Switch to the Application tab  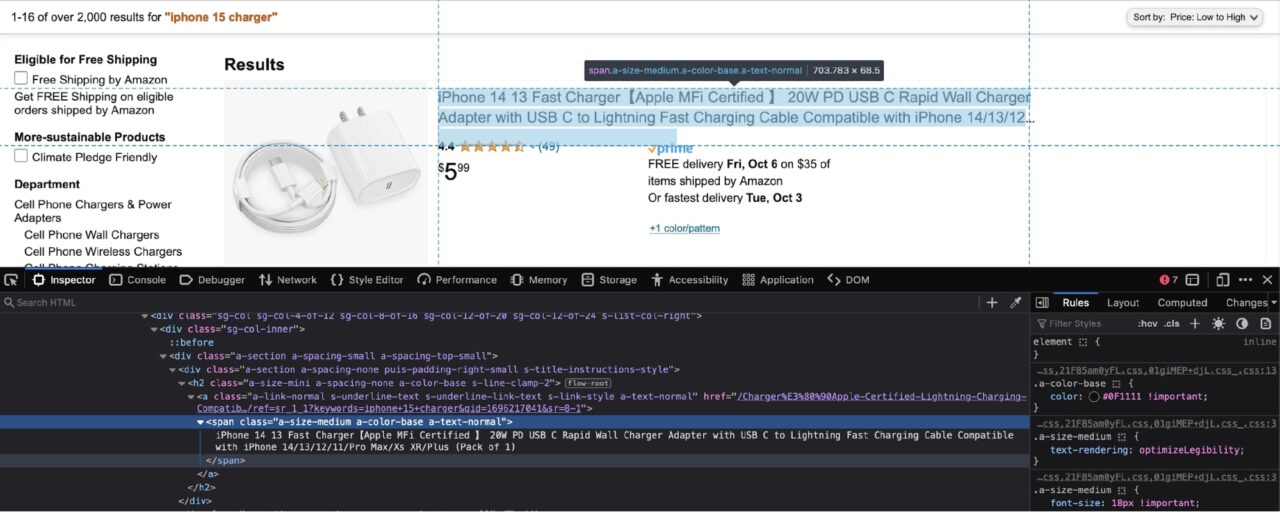tap(776, 280)
